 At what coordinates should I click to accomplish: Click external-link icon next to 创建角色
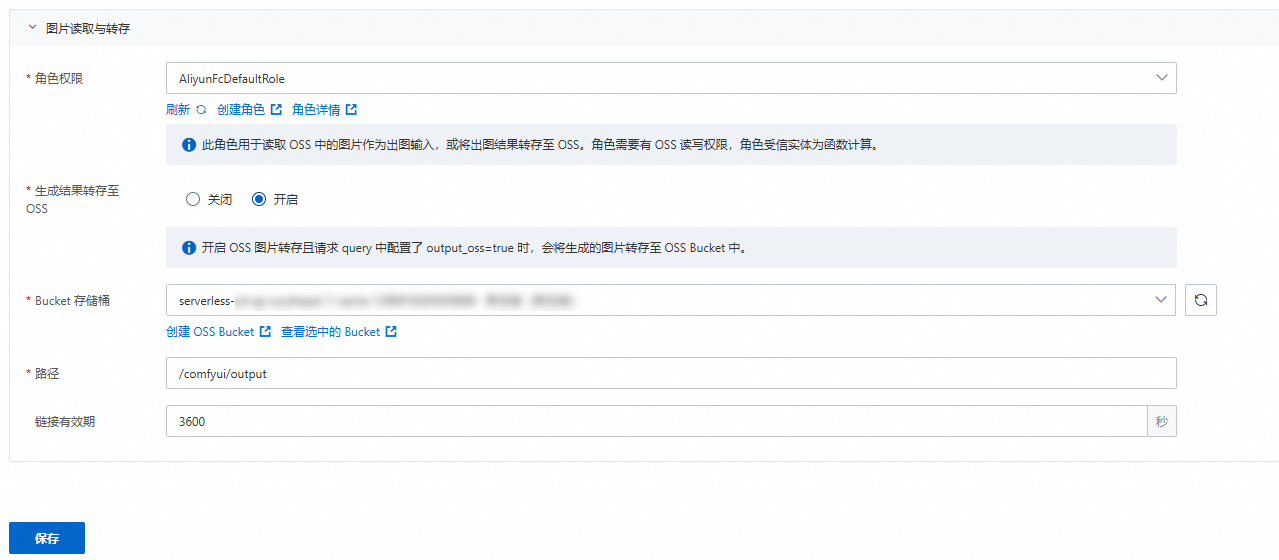pos(276,110)
